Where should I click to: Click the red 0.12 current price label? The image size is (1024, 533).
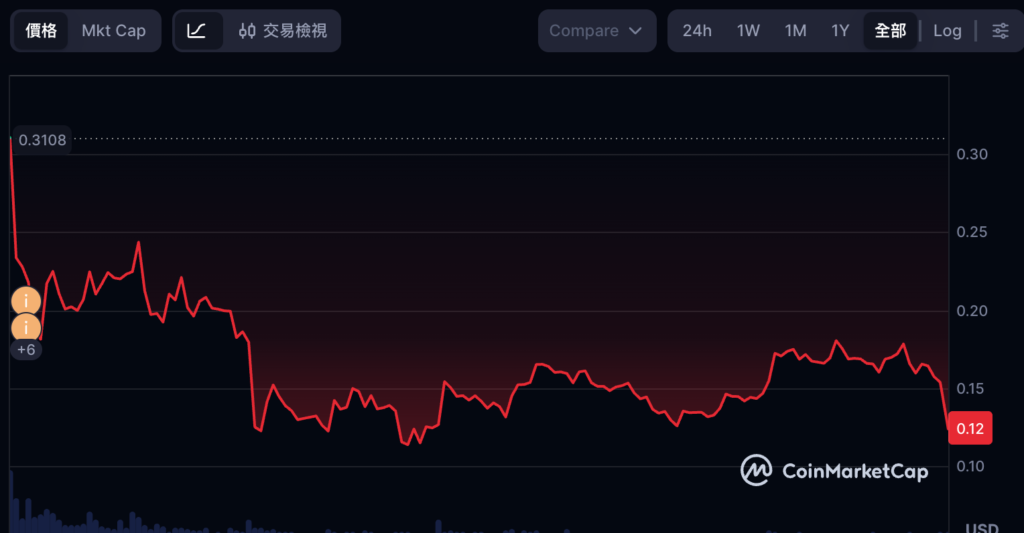click(x=970, y=428)
